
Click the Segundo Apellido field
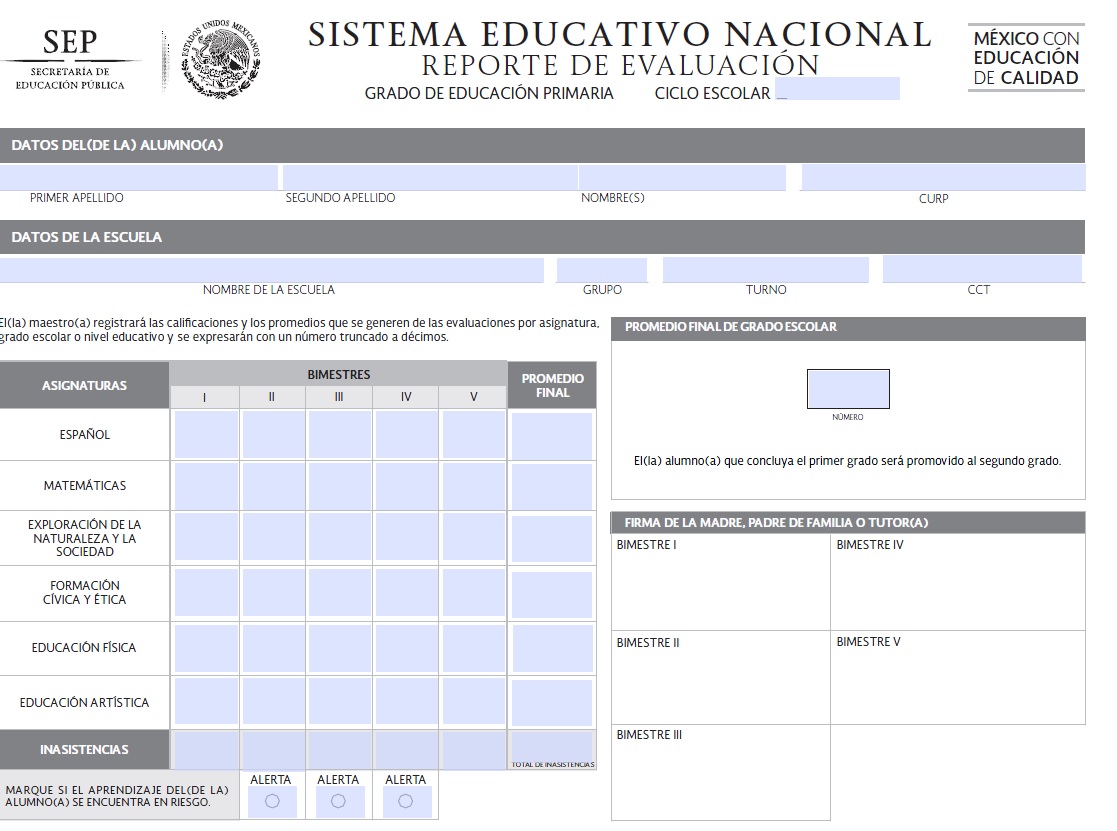430,177
